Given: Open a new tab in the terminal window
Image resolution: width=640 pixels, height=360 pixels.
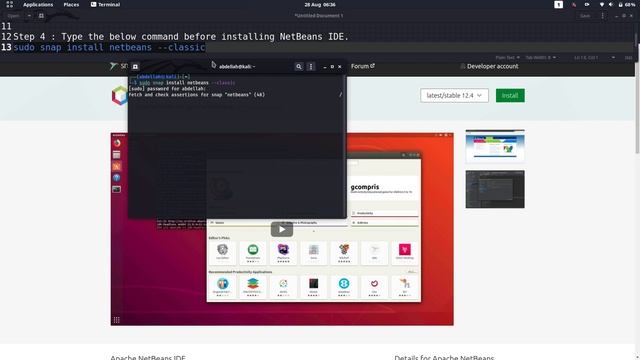Looking at the screenshot, I should tap(135, 67).
